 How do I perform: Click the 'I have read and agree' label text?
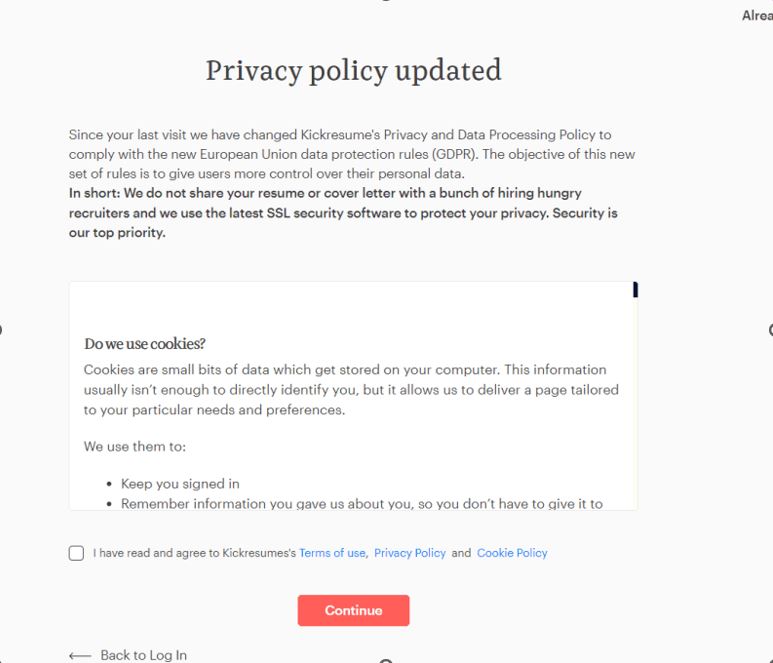click(195, 553)
